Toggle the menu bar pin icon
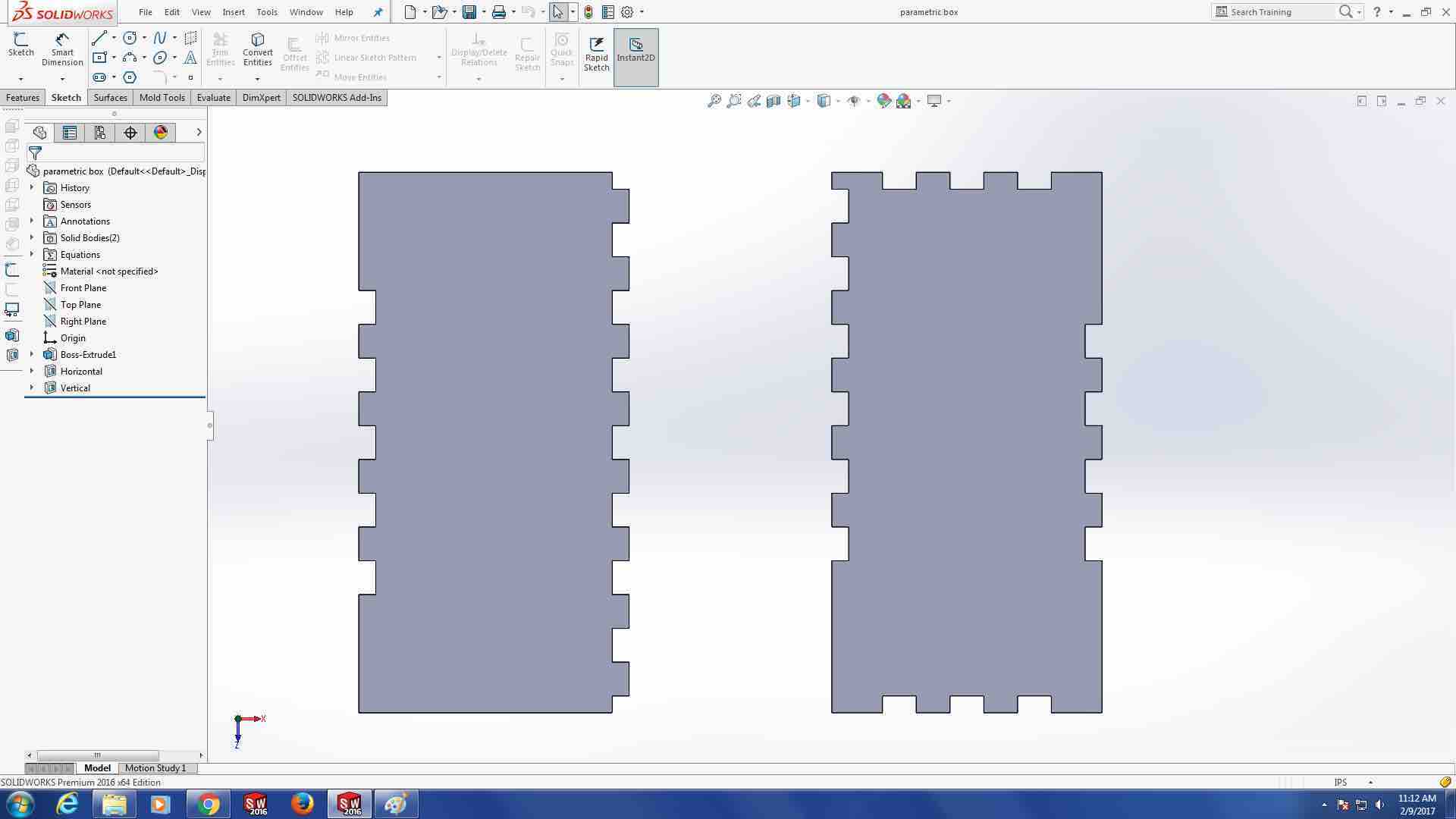Image resolution: width=1456 pixels, height=819 pixels. (378, 12)
